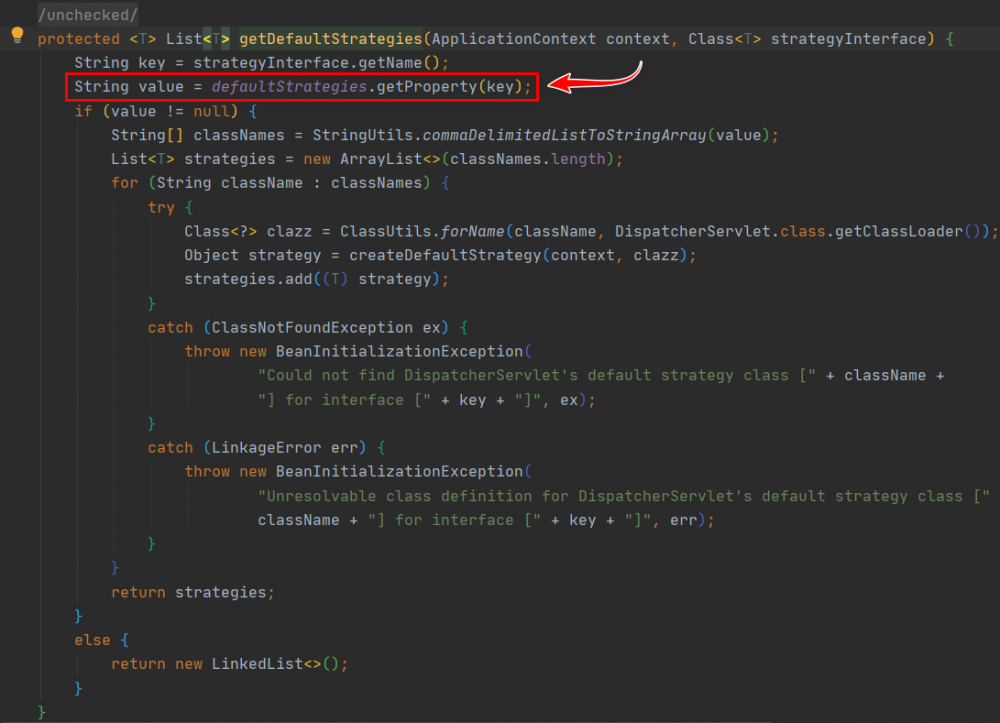Image resolution: width=1000 pixels, height=723 pixels.
Task: Click the return strategies statement
Action: click(193, 592)
